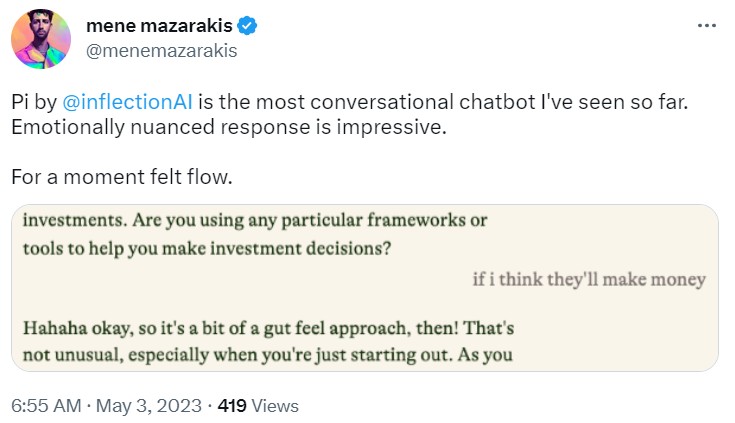Click the "May 3, 2023" date
The image size is (735, 423).
coord(148,406)
